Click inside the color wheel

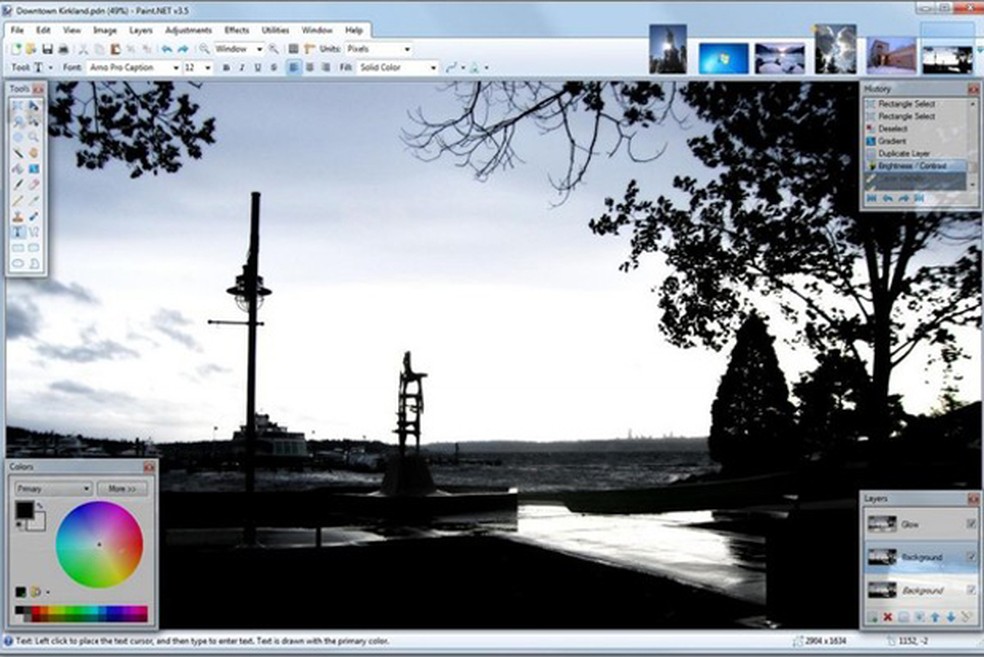(99, 544)
